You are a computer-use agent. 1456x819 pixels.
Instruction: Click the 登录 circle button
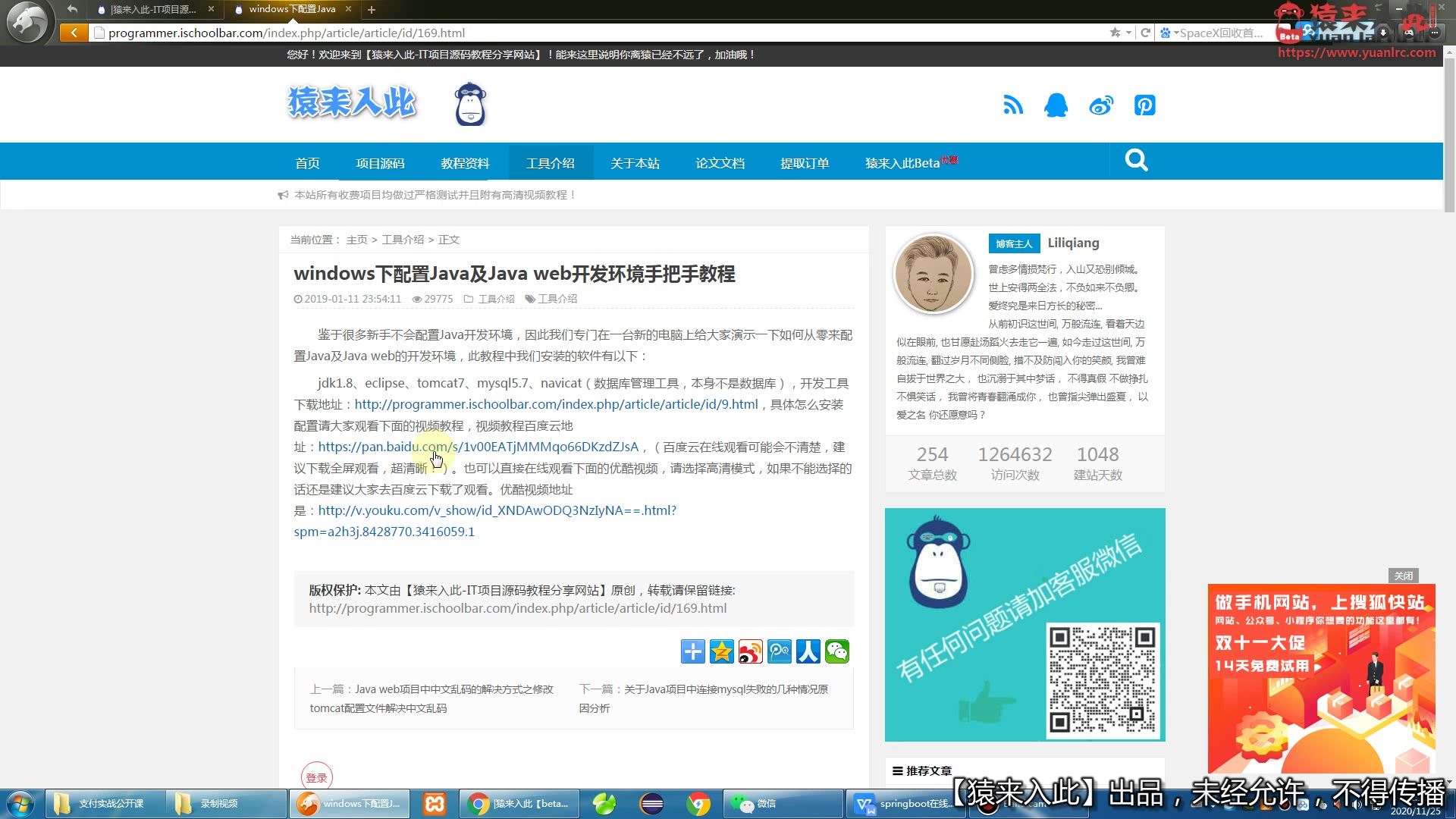click(317, 777)
